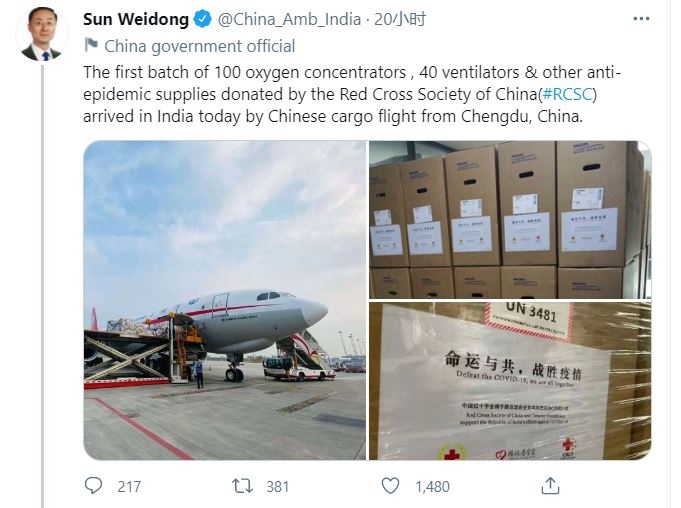Screen dimensions: 681x508
Task: Open the #RCSC hashtag
Action: [567, 94]
